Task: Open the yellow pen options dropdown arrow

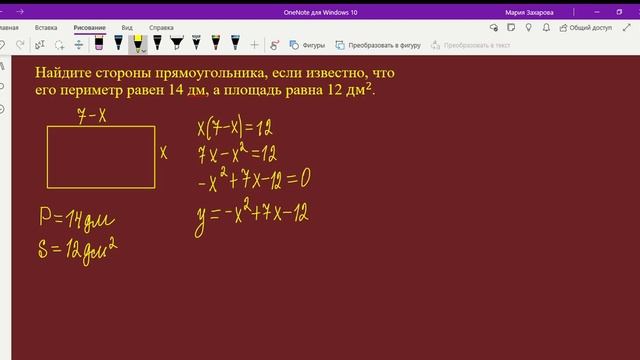Action: (144, 51)
